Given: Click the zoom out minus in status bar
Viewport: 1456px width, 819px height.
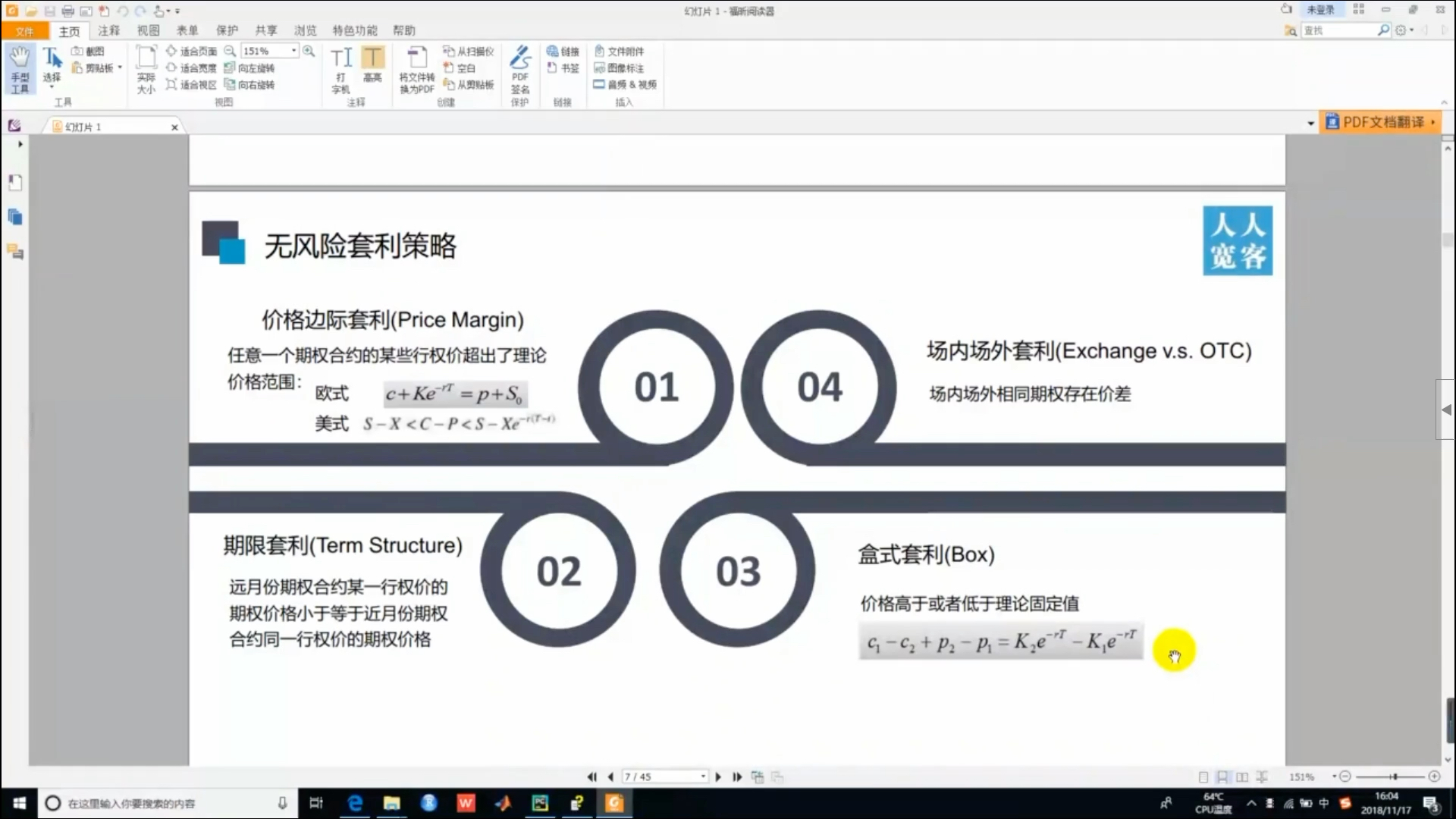Looking at the screenshot, I should point(1345,777).
